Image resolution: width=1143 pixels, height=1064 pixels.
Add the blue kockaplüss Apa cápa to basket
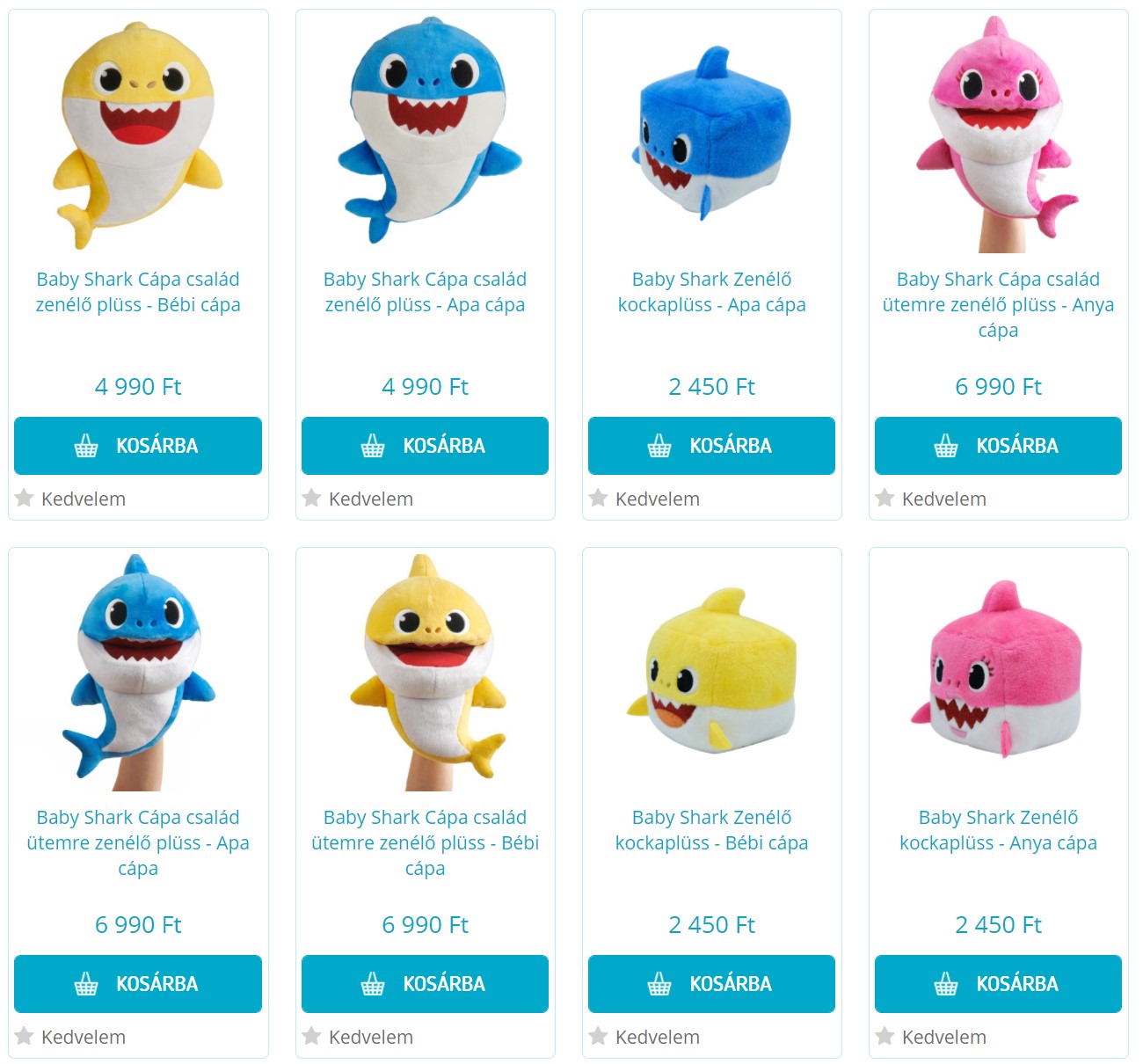(711, 446)
